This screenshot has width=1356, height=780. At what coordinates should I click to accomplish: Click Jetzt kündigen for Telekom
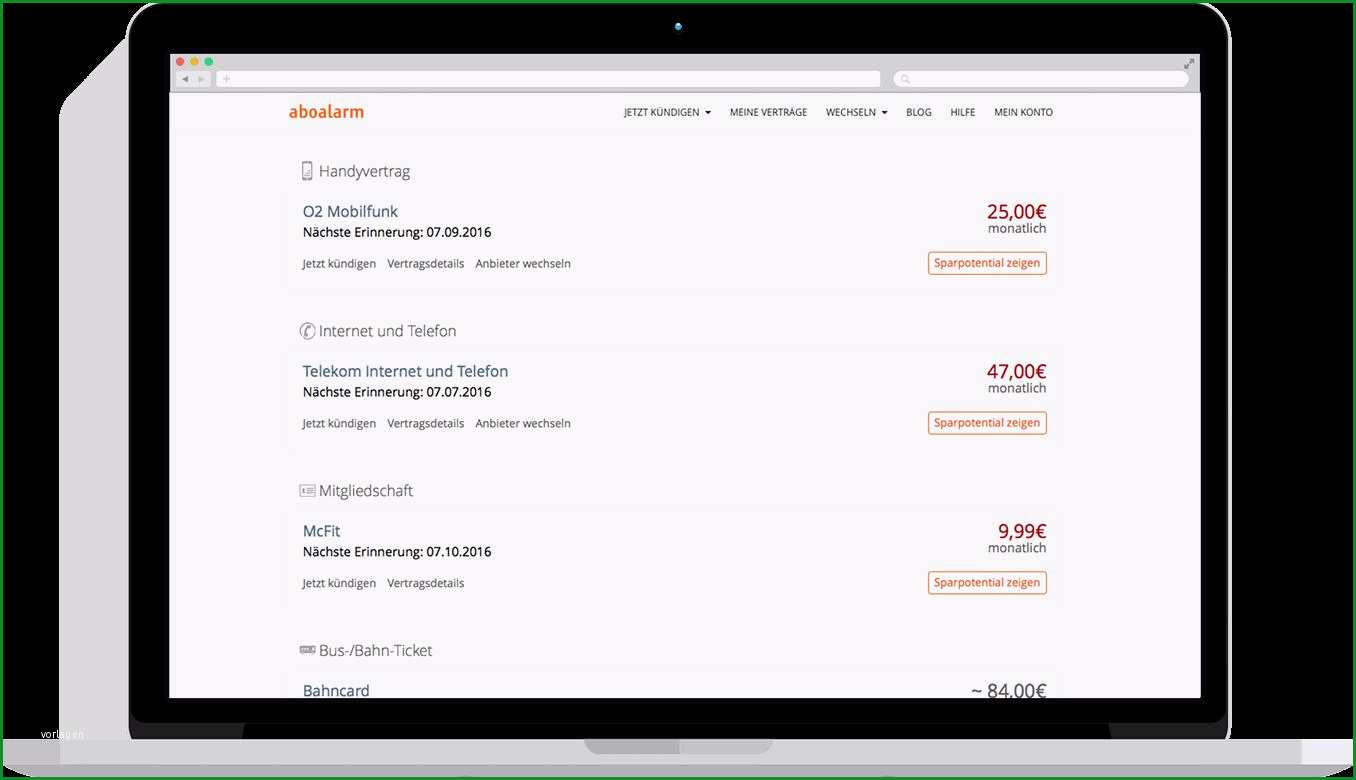pyautogui.click(x=339, y=424)
